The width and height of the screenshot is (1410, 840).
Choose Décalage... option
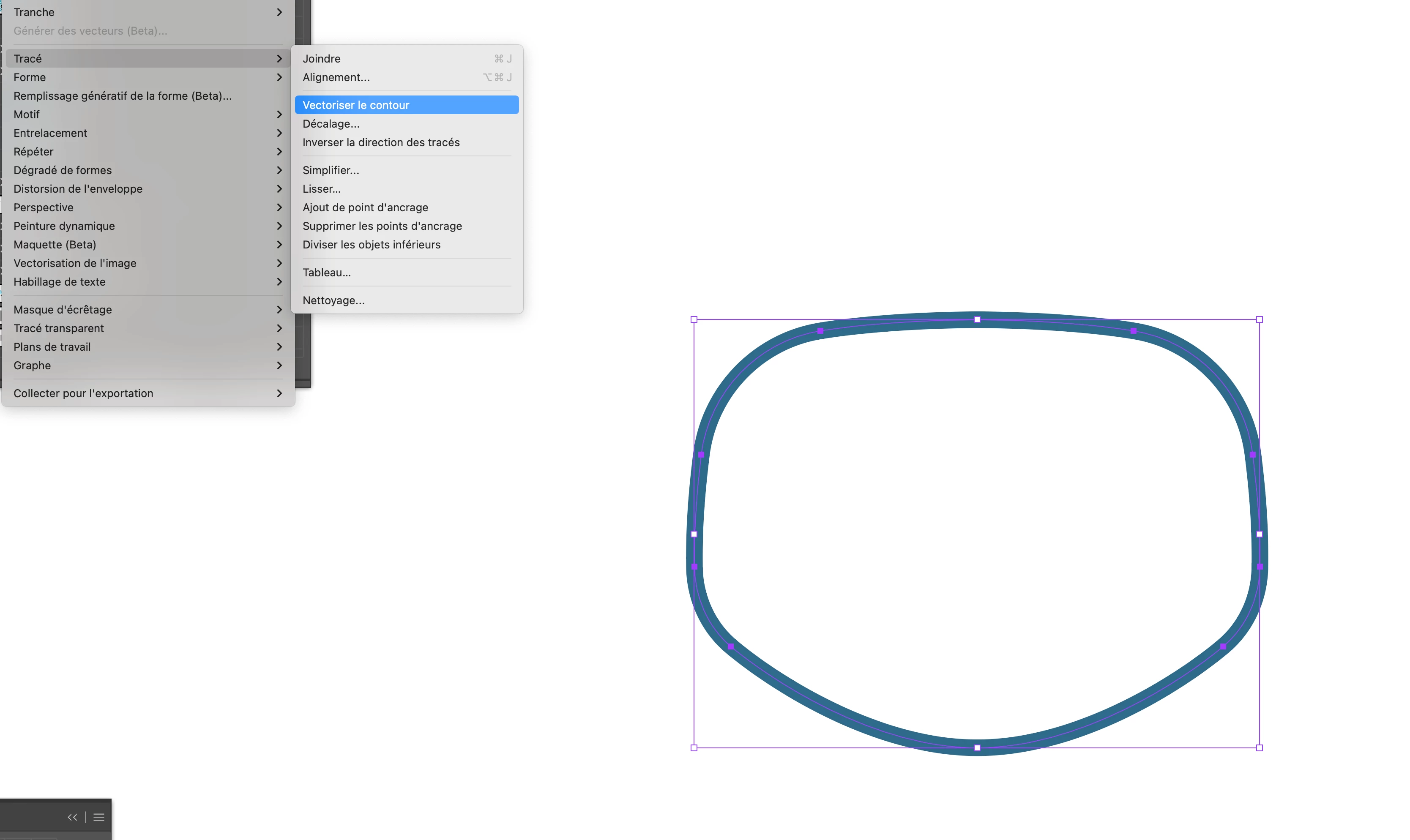tap(331, 123)
